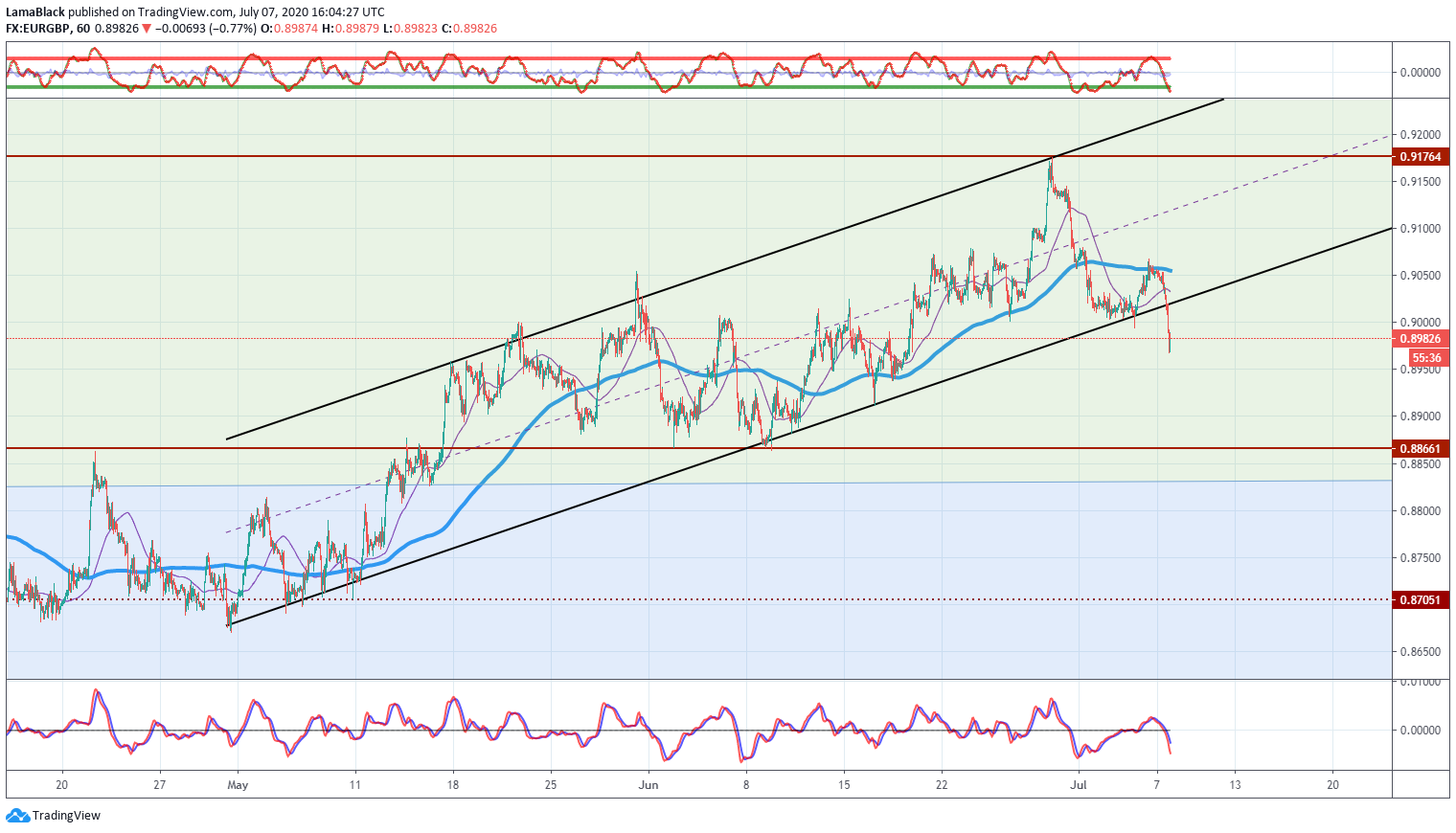Click the 0.90500 price axis tick
This screenshot has height=833, width=1456.
(x=1421, y=276)
